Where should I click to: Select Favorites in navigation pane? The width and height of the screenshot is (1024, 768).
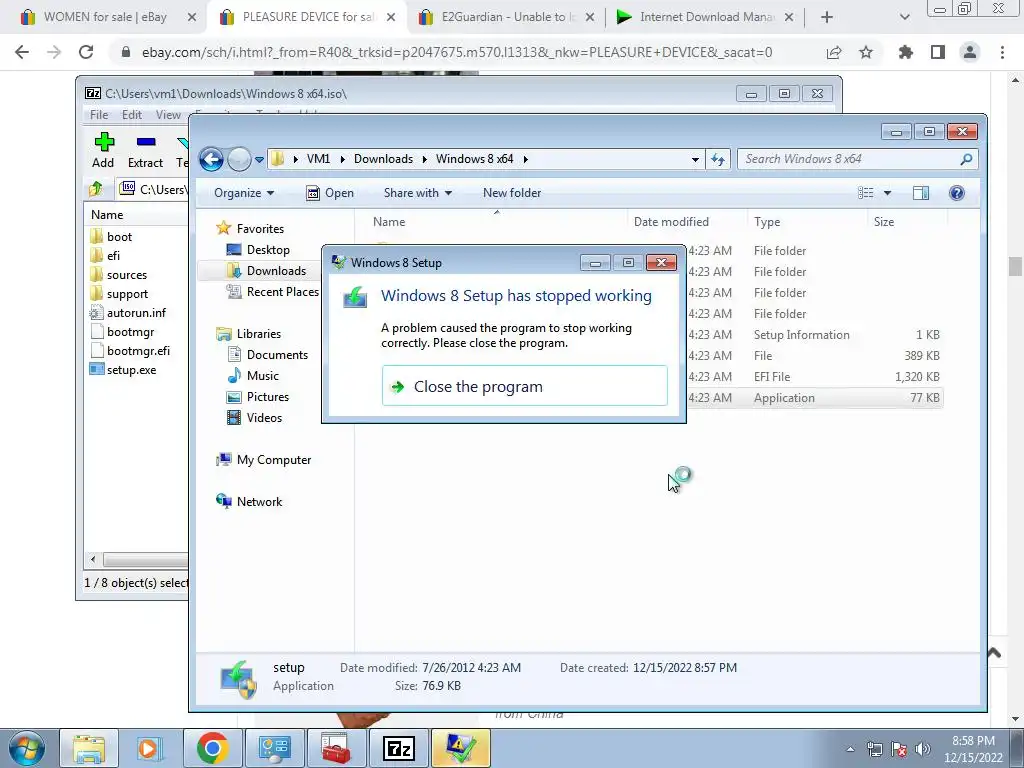point(250,229)
